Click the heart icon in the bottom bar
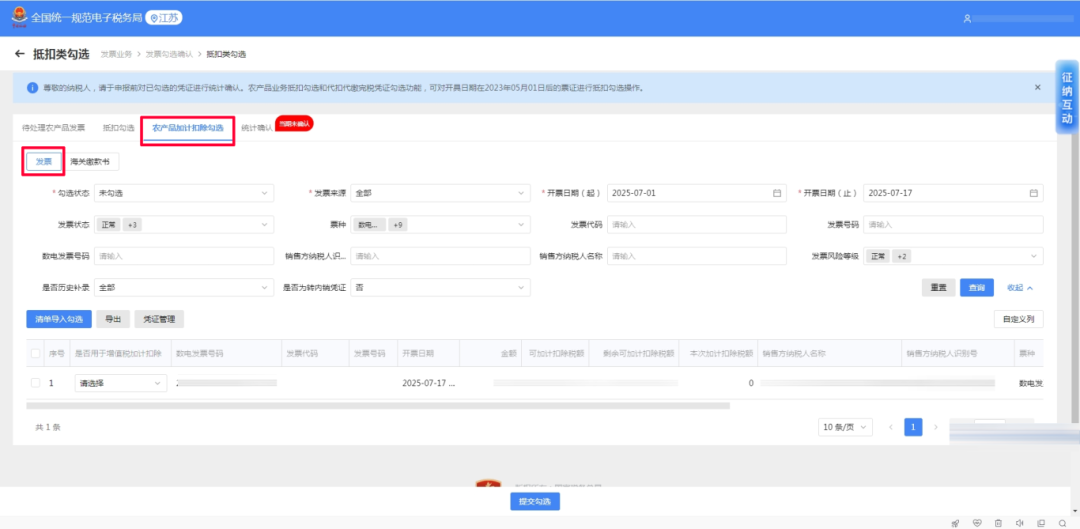This screenshot has height=529, width=1080. point(977,523)
